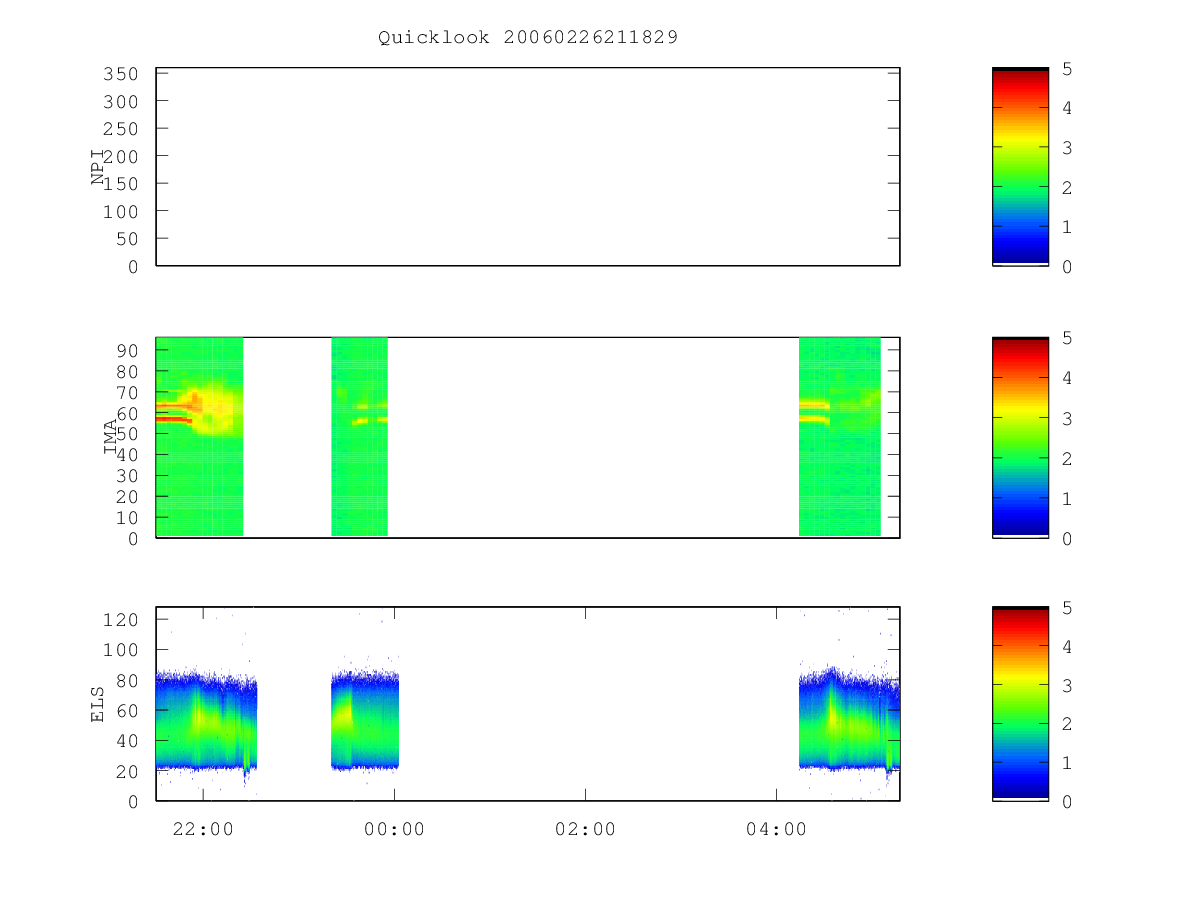This screenshot has width=1200, height=900.
Task: Click the 100 tick on ELS axis
Action: [x=120, y=650]
